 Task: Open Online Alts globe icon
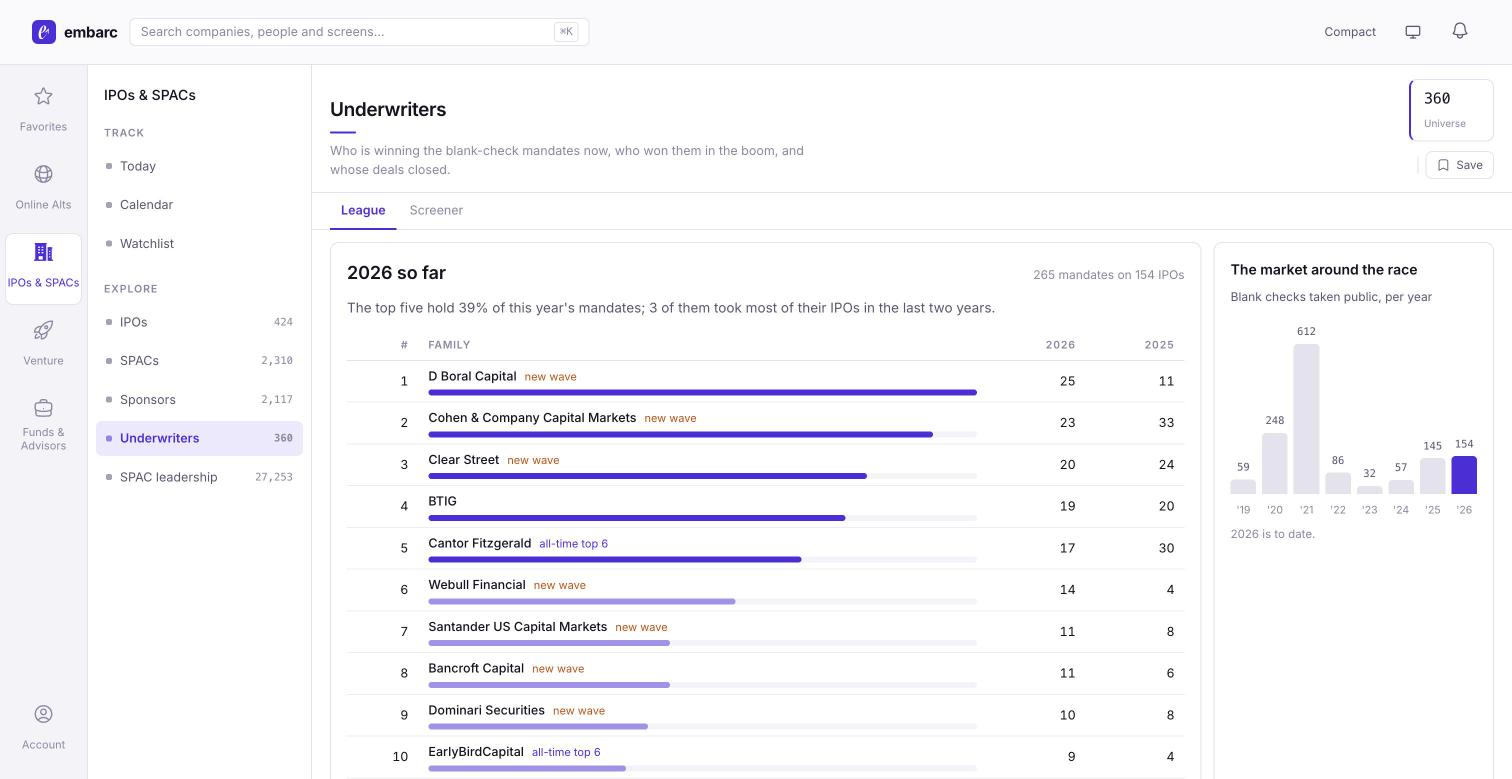pos(43,174)
